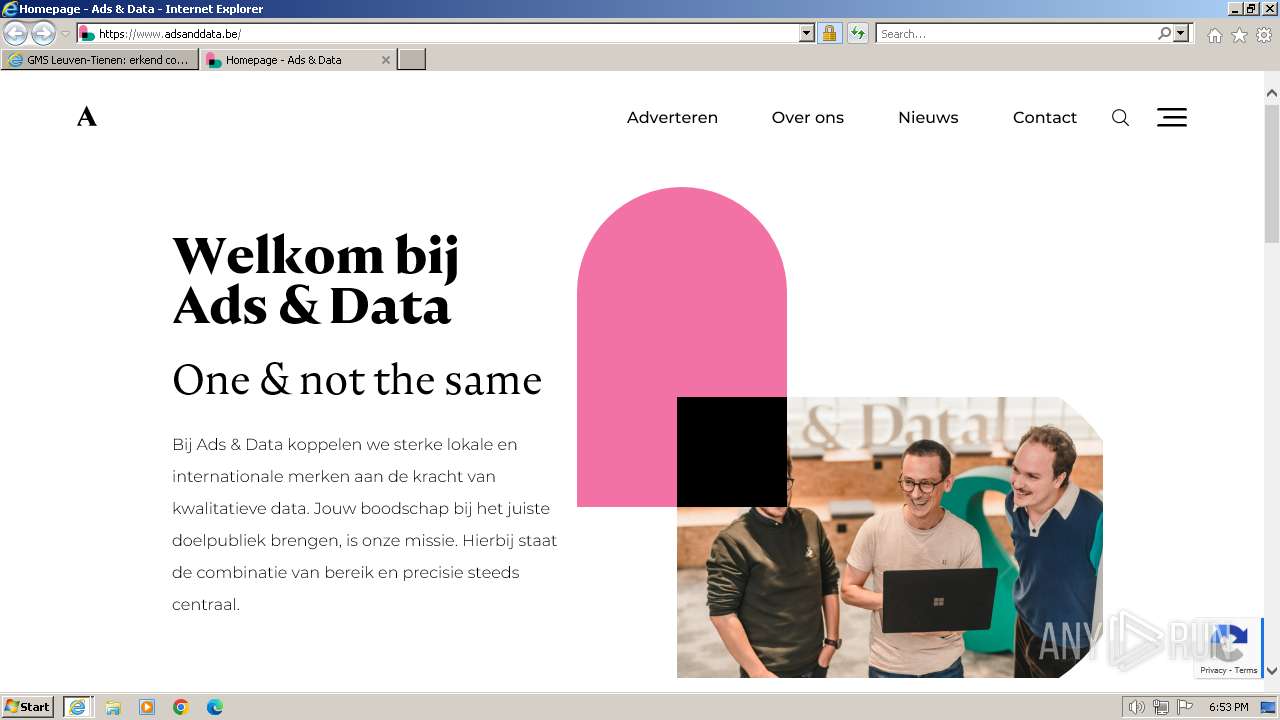Screen dimensions: 1280x720
Task: Open the browser home icon
Action: point(1214,35)
